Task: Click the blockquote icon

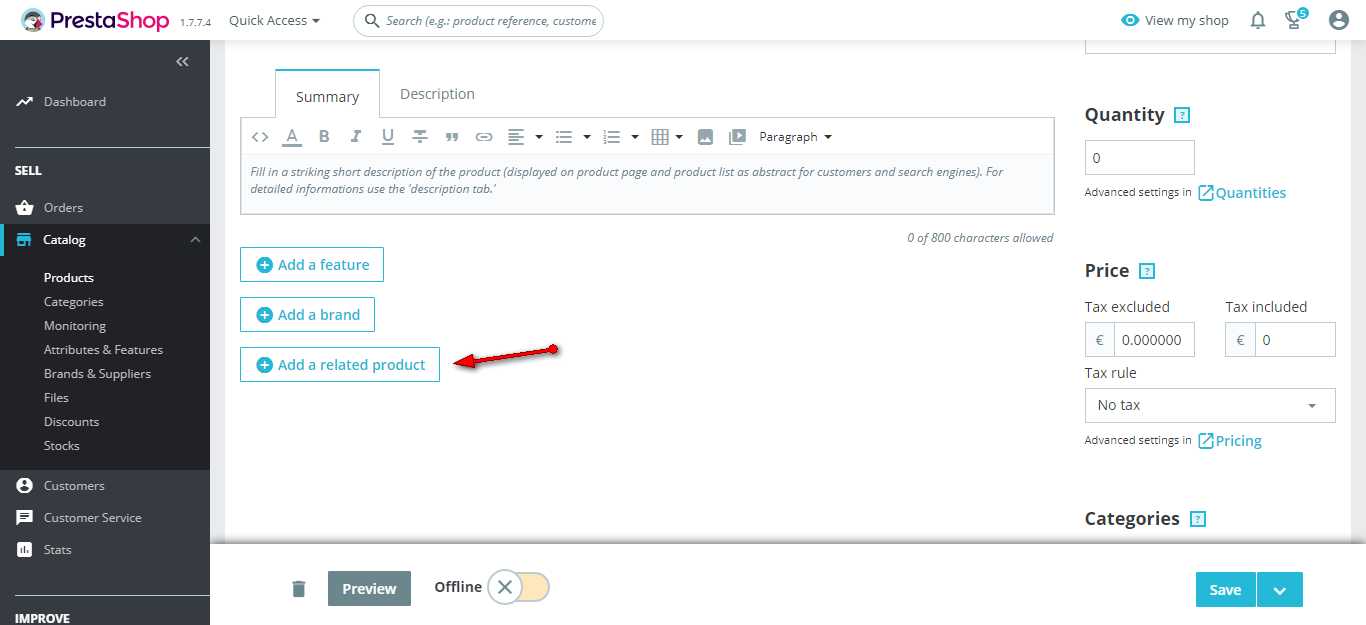Action: point(452,137)
